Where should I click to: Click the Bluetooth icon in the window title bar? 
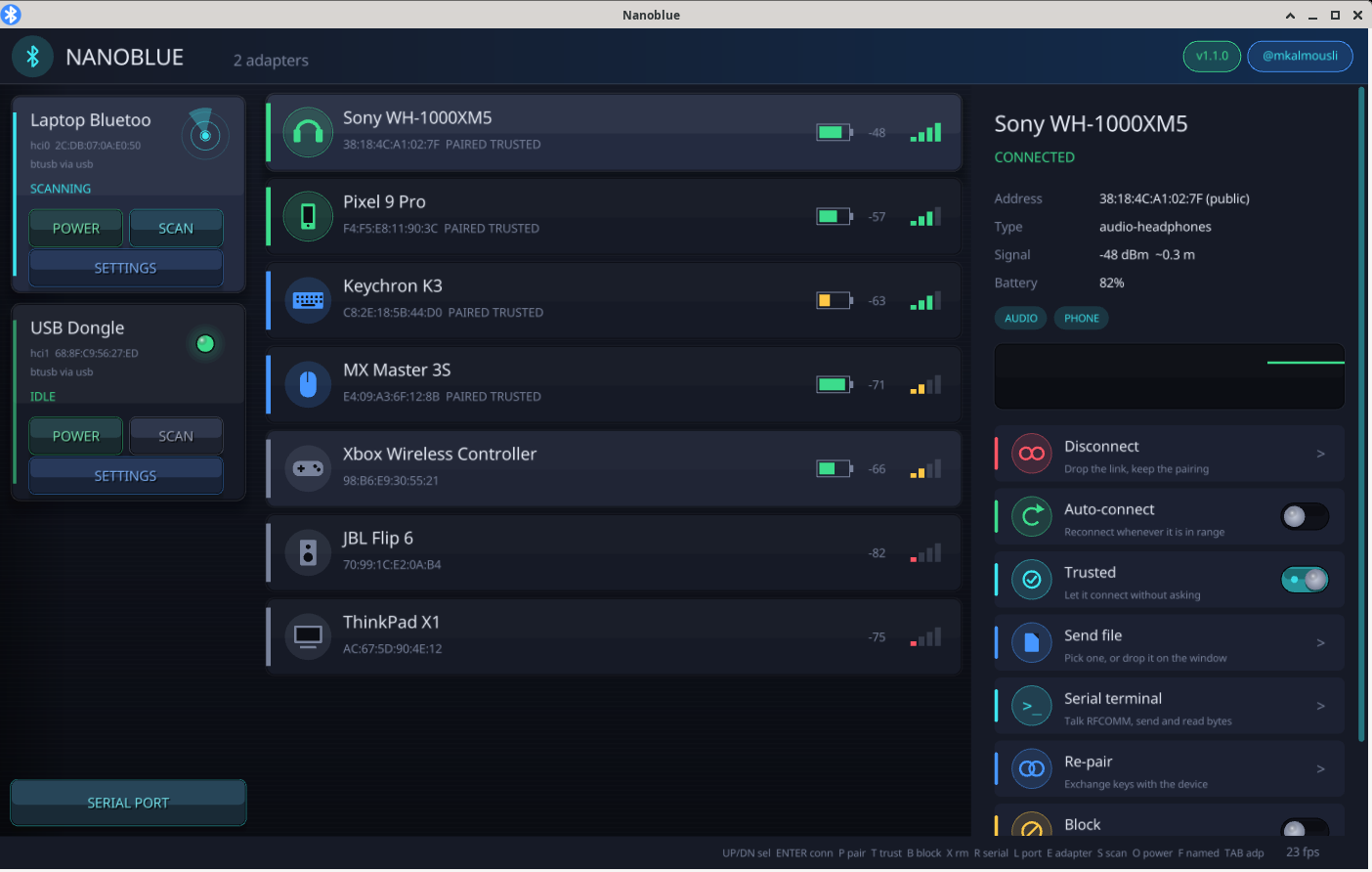(12, 15)
